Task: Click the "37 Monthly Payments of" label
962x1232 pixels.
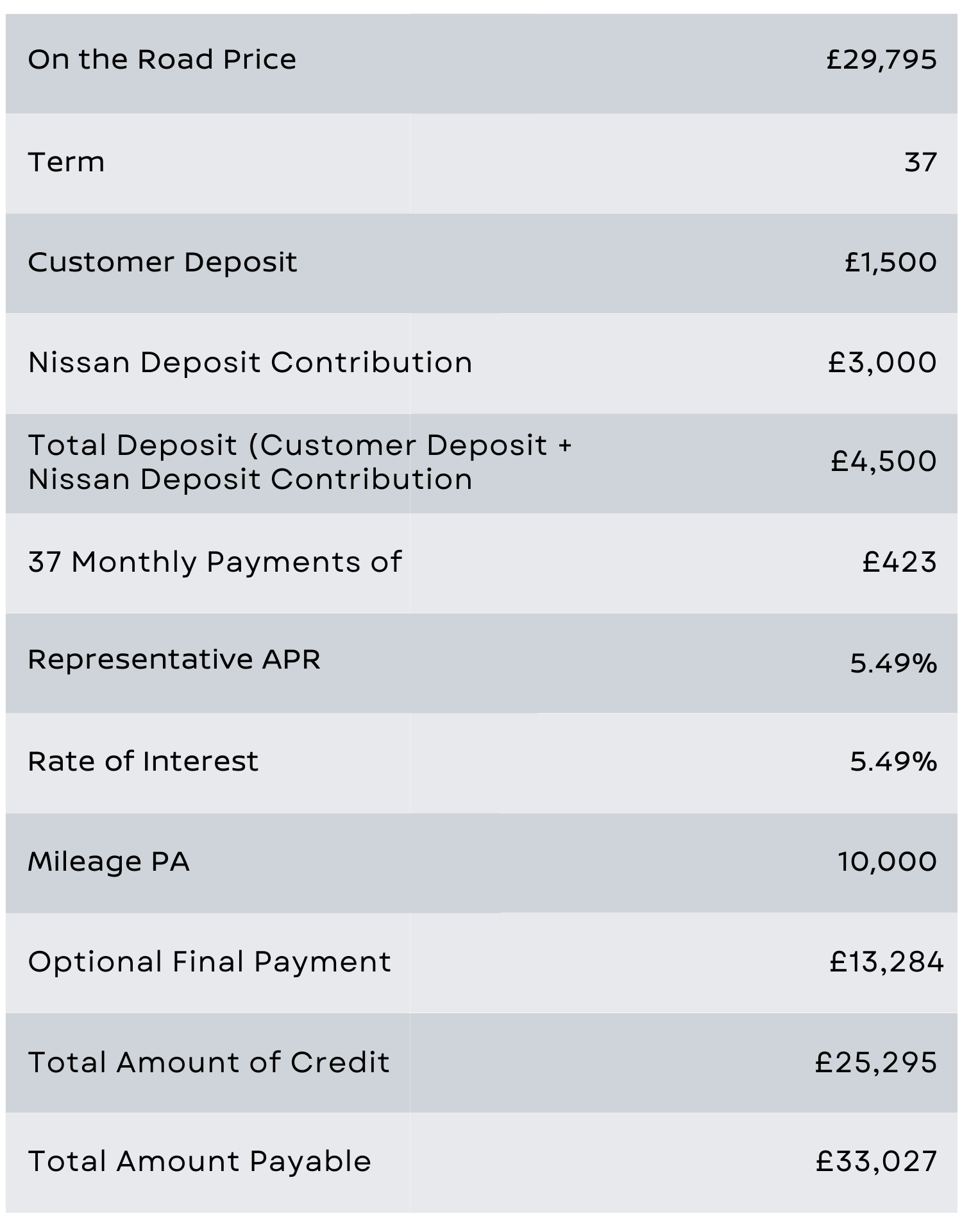Action: pos(215,562)
